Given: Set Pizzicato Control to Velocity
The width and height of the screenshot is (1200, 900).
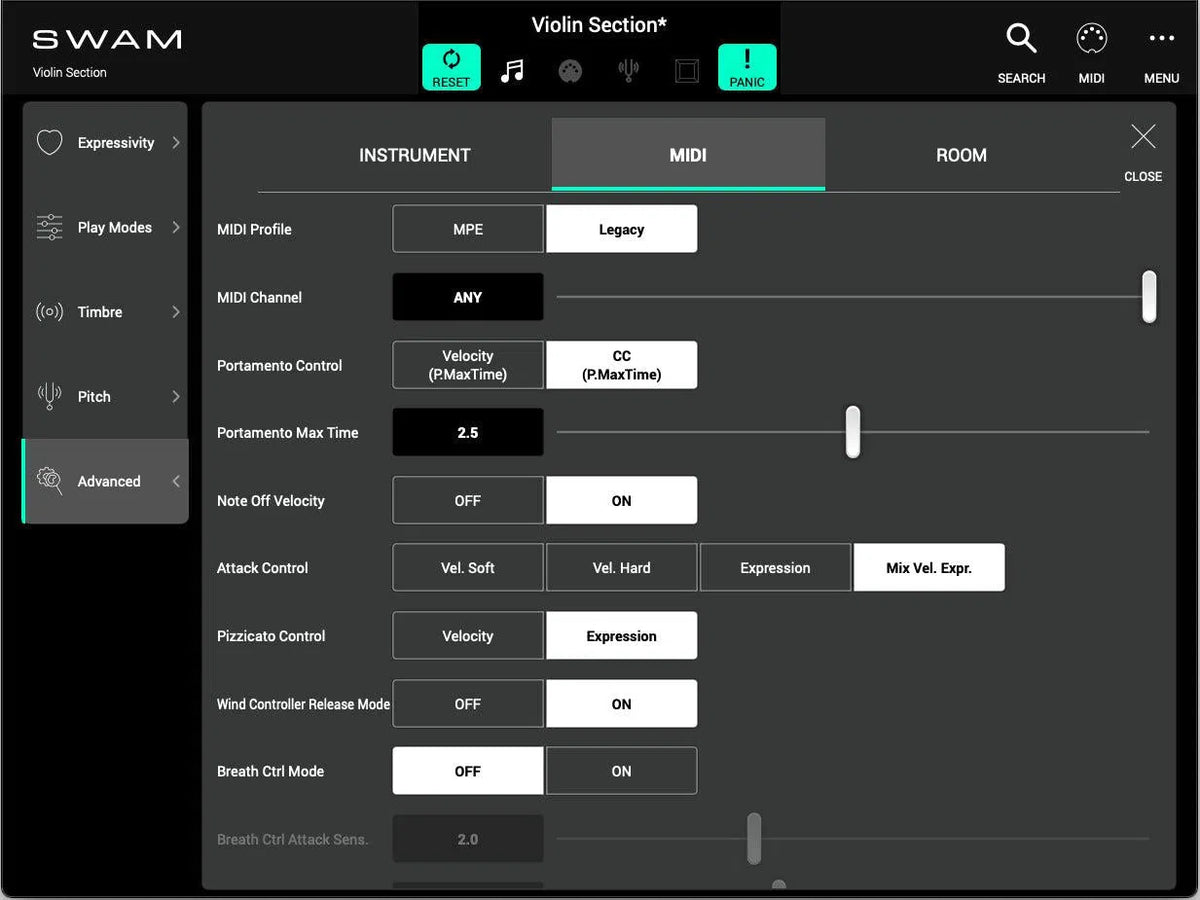Looking at the screenshot, I should tap(467, 635).
